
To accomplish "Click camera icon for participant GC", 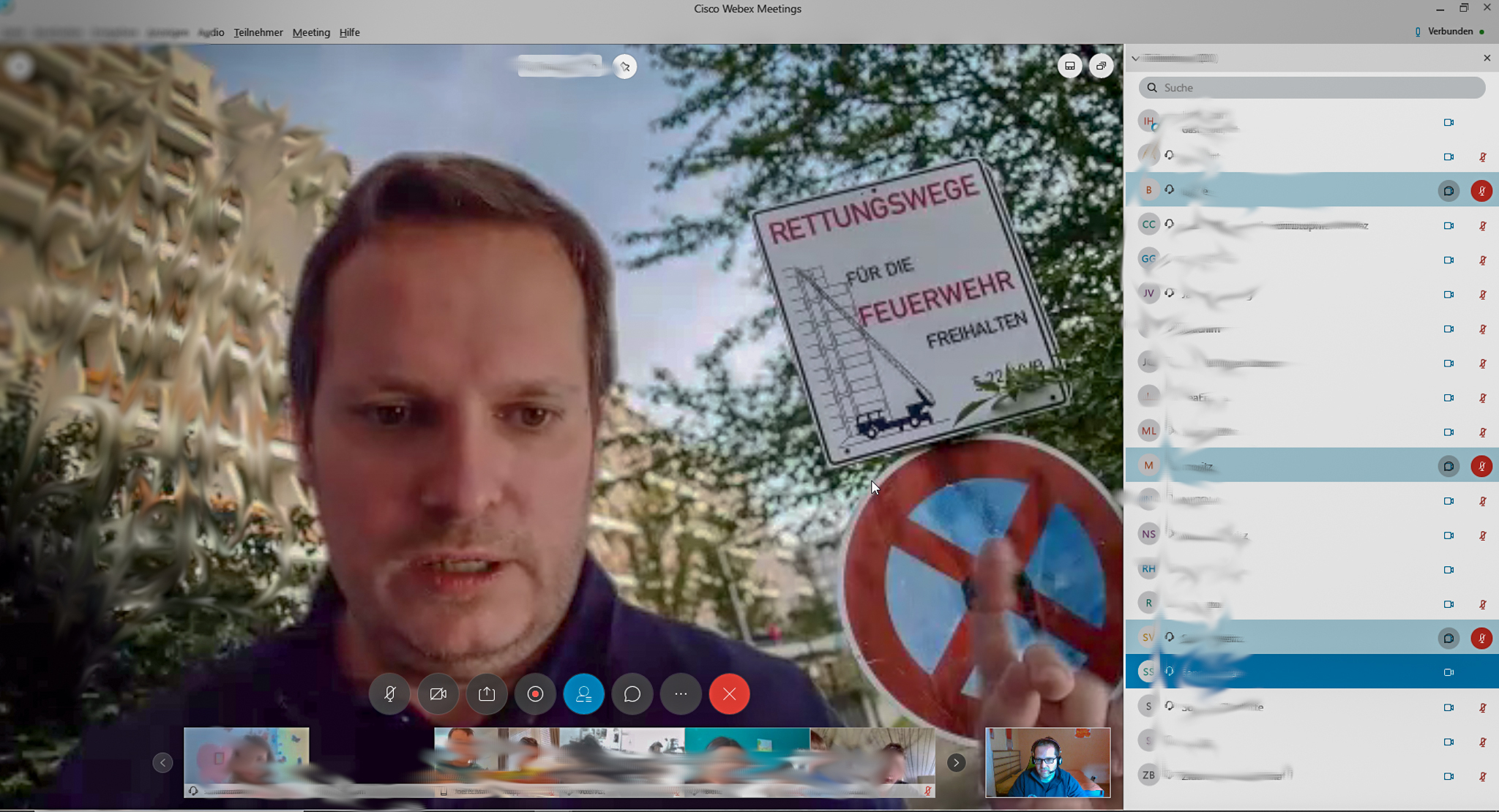I will point(1448,260).
